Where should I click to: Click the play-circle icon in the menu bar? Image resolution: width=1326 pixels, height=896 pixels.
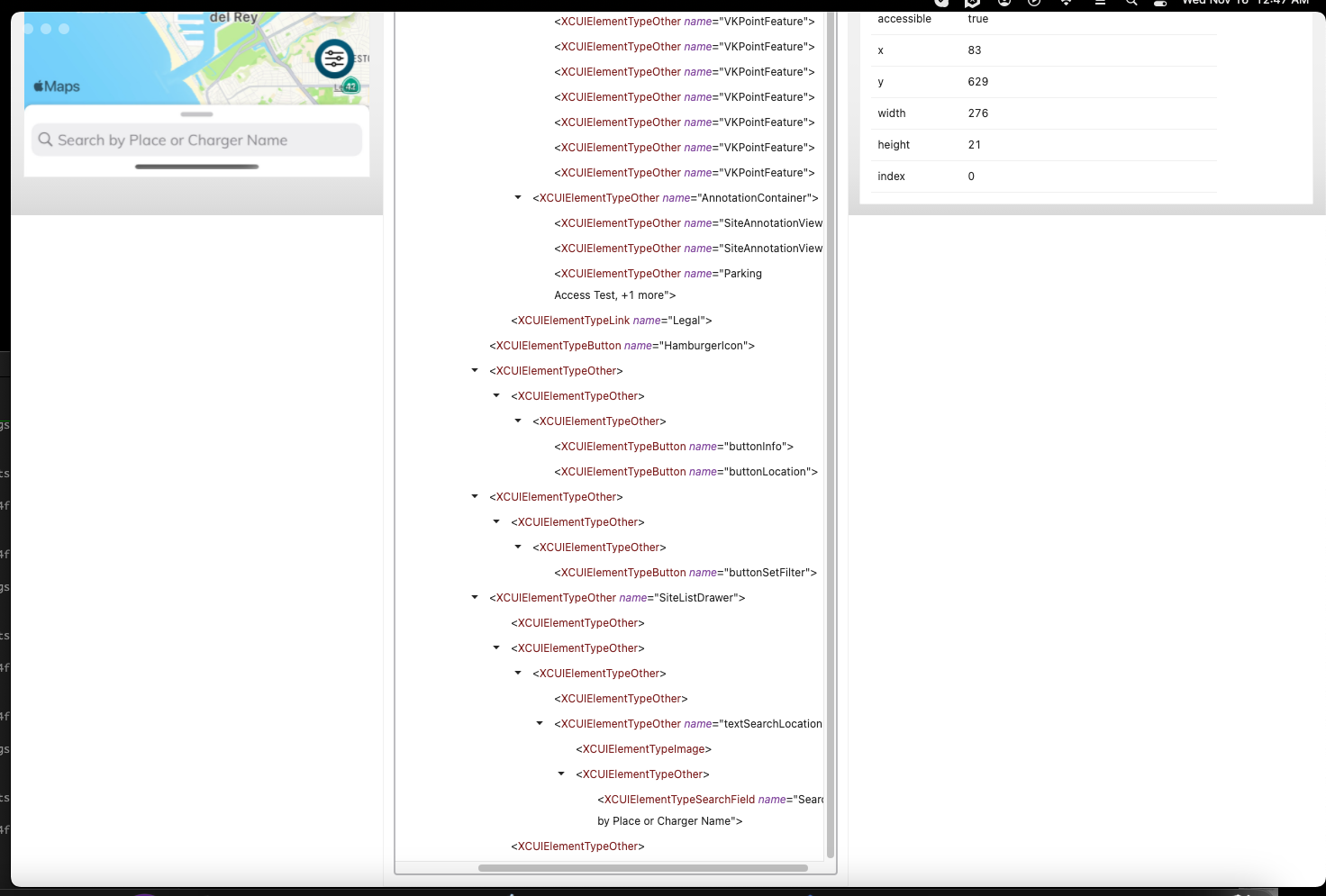click(1034, 4)
